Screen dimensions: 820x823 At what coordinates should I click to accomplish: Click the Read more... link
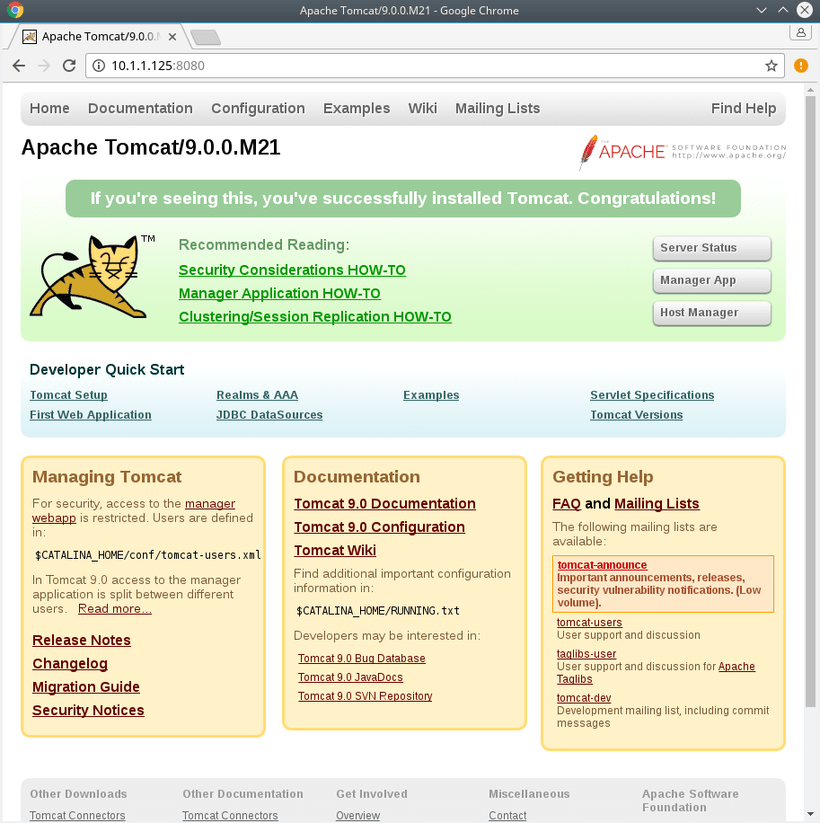[x=115, y=609]
